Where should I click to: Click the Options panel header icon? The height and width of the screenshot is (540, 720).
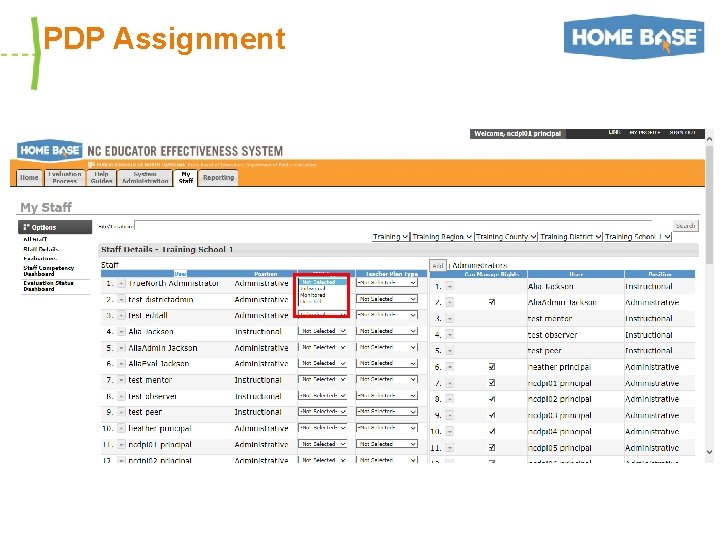tap(26, 227)
